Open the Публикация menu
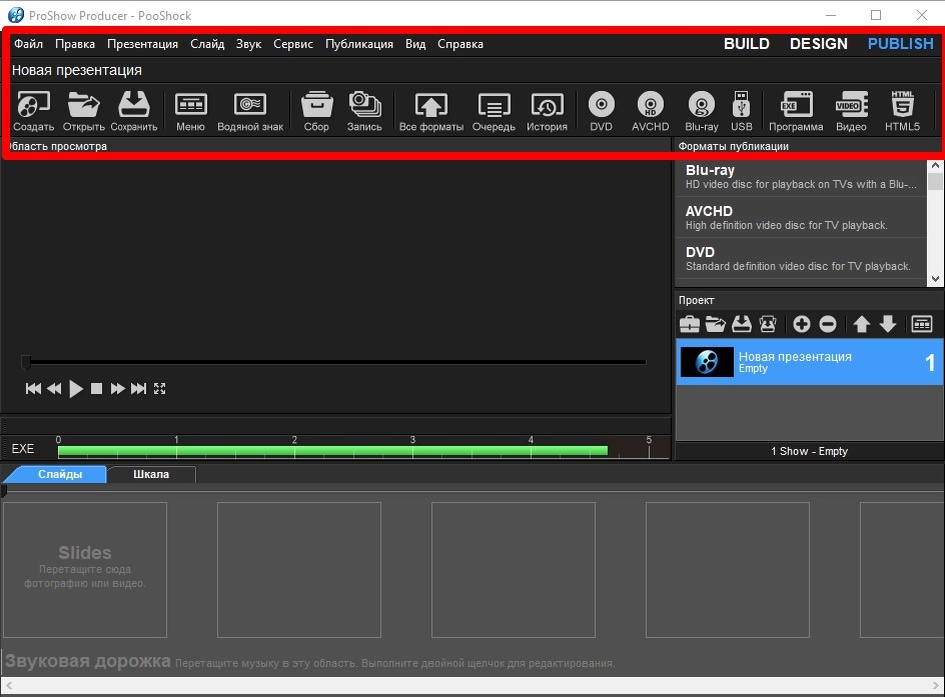945x697 pixels. pyautogui.click(x=359, y=44)
